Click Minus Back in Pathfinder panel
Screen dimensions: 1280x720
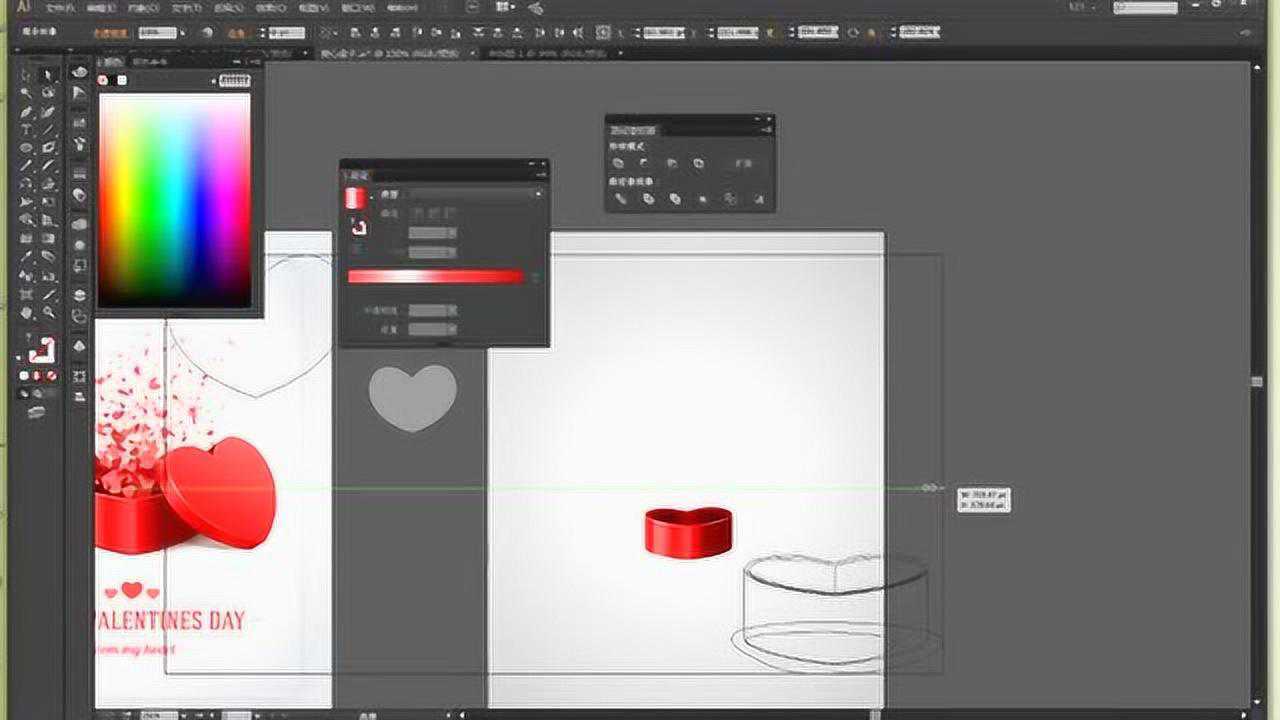pyautogui.click(x=759, y=198)
